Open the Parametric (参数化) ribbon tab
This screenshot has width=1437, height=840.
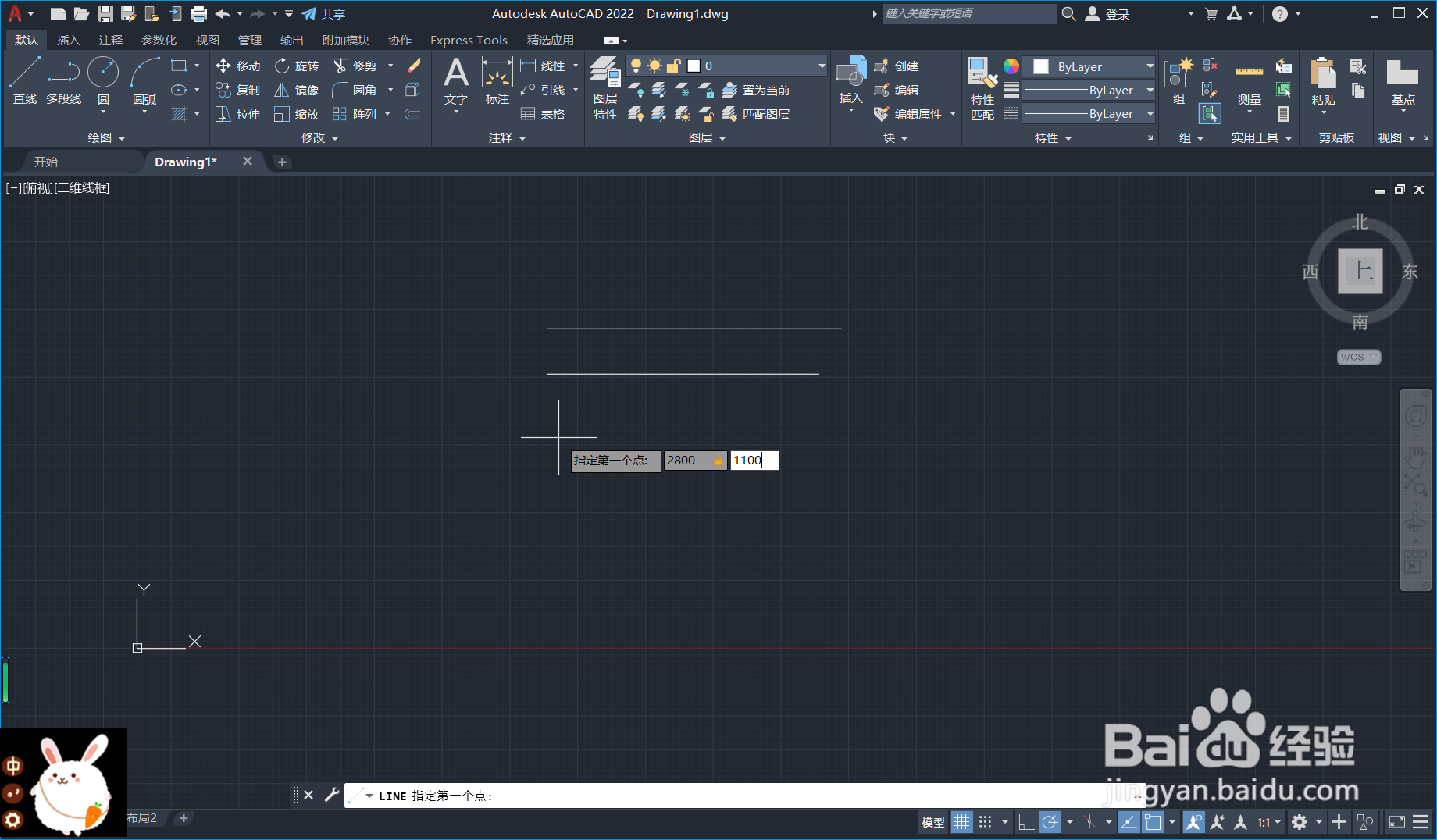[159, 41]
